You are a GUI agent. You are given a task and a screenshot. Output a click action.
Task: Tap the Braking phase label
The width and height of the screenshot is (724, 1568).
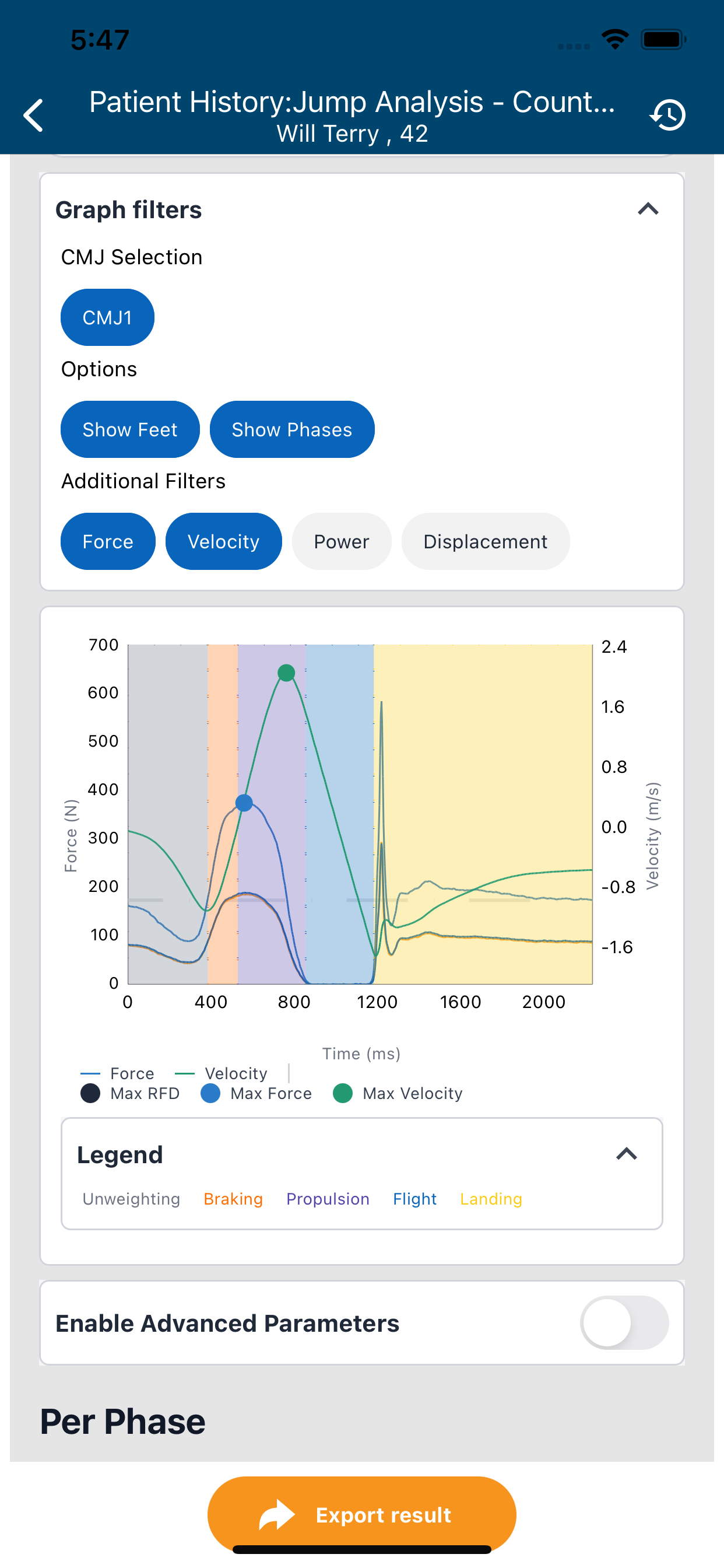point(233,1199)
